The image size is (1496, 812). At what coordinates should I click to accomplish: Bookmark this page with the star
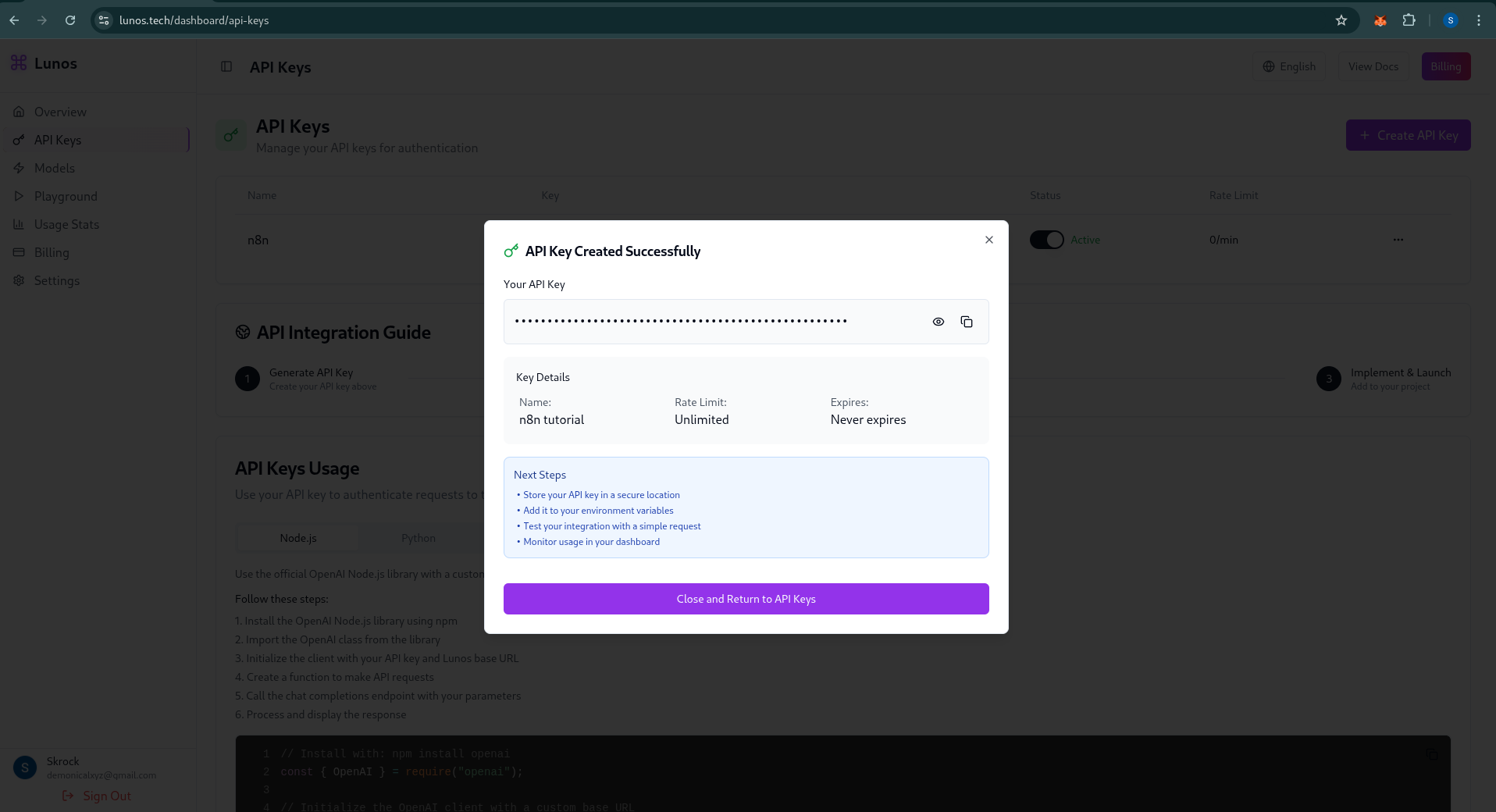pos(1341,20)
